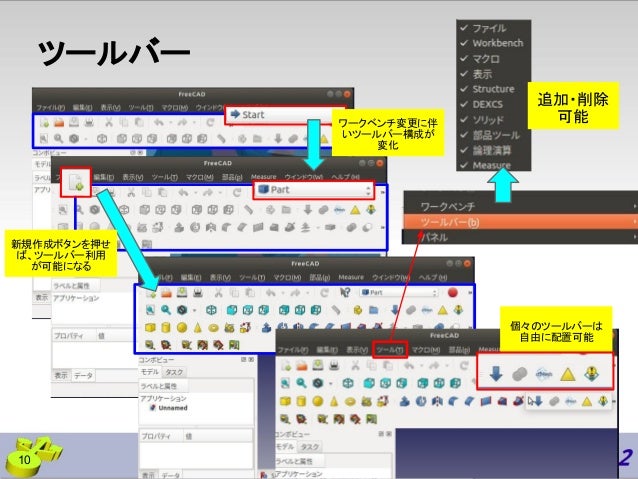Click yellow box primitive in front window
Image resolution: width=638 pixels, height=479 pixels.
pyautogui.click(x=286, y=401)
